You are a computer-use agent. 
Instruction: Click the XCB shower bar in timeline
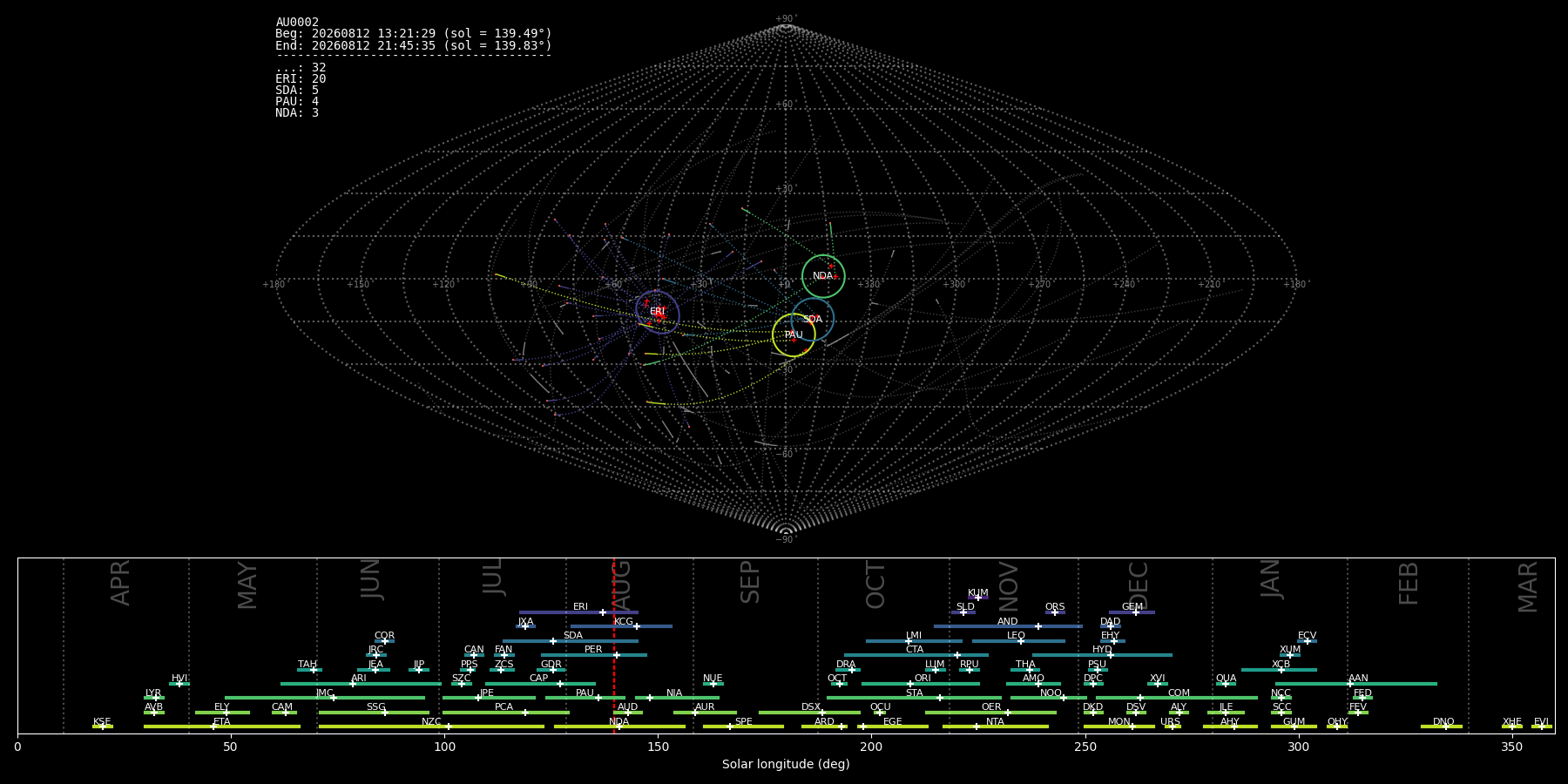(x=1279, y=670)
